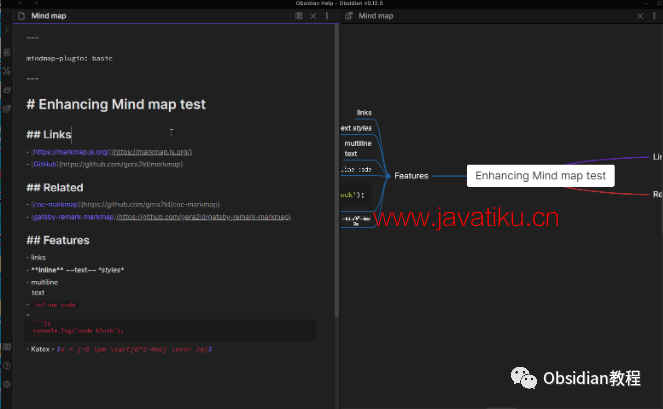Navigate forward with the title bar arrow
The image size is (663, 409).
[x=36, y=3]
